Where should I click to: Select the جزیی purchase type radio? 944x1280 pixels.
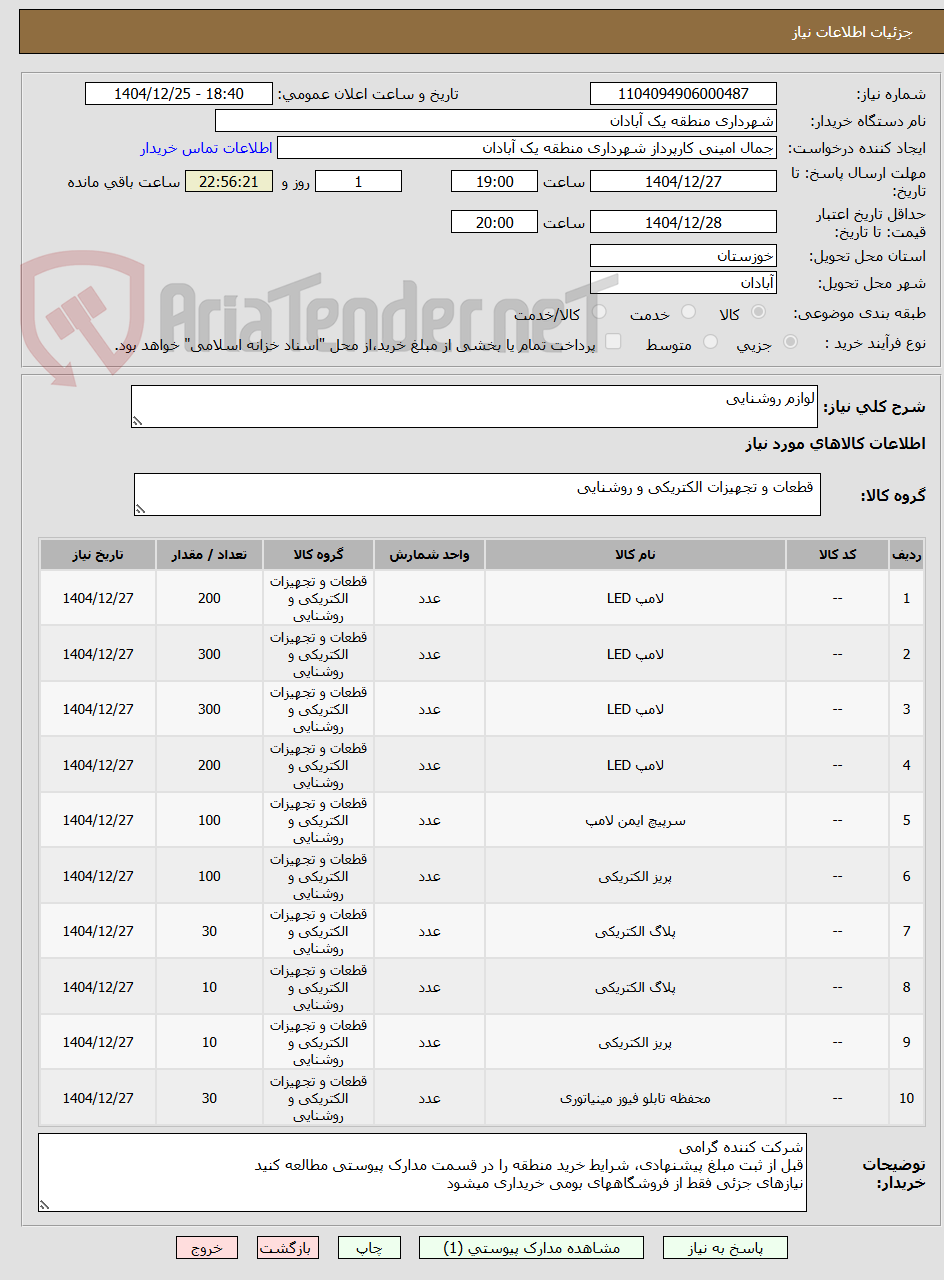[790, 342]
